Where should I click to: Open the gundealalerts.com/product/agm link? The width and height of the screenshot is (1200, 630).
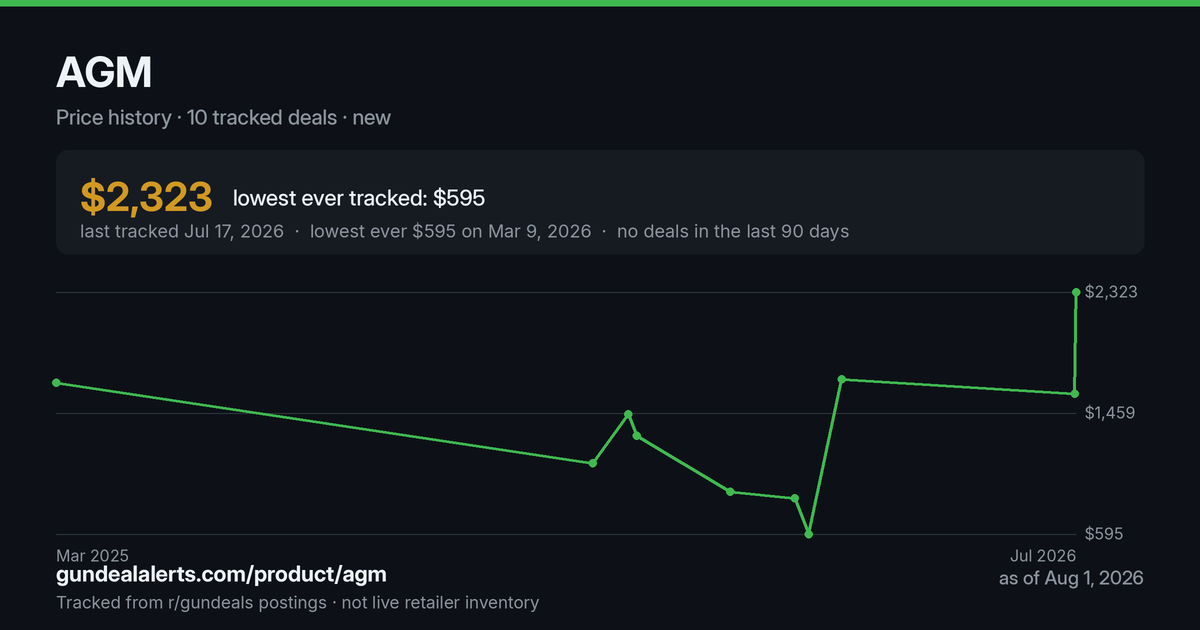pyautogui.click(x=221, y=575)
